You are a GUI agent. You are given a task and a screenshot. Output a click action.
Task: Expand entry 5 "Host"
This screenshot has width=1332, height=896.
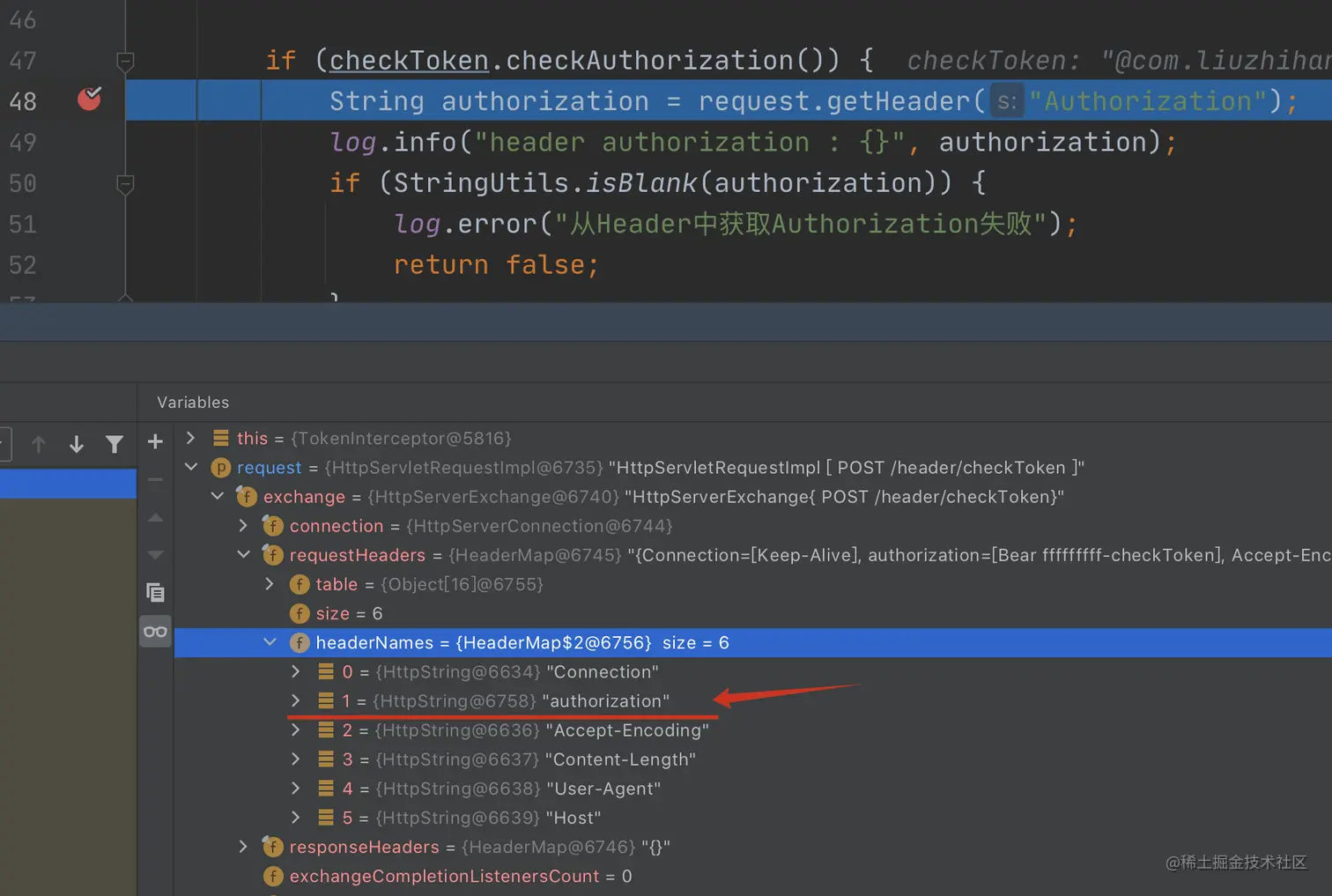[296, 818]
